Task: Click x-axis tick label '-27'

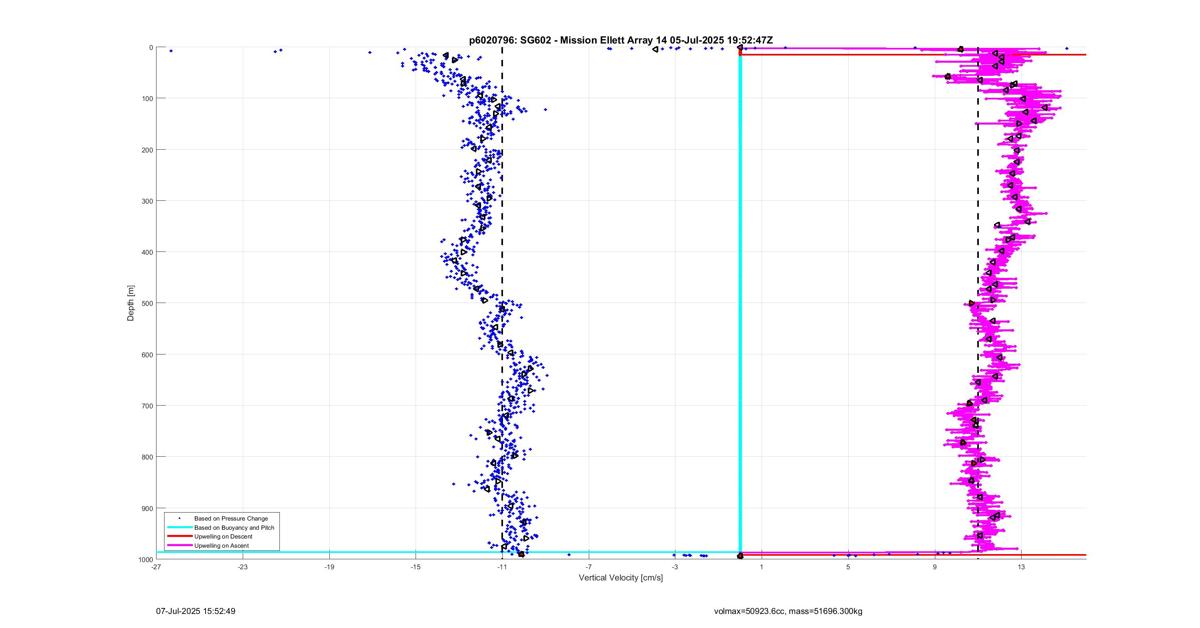Action: point(156,567)
